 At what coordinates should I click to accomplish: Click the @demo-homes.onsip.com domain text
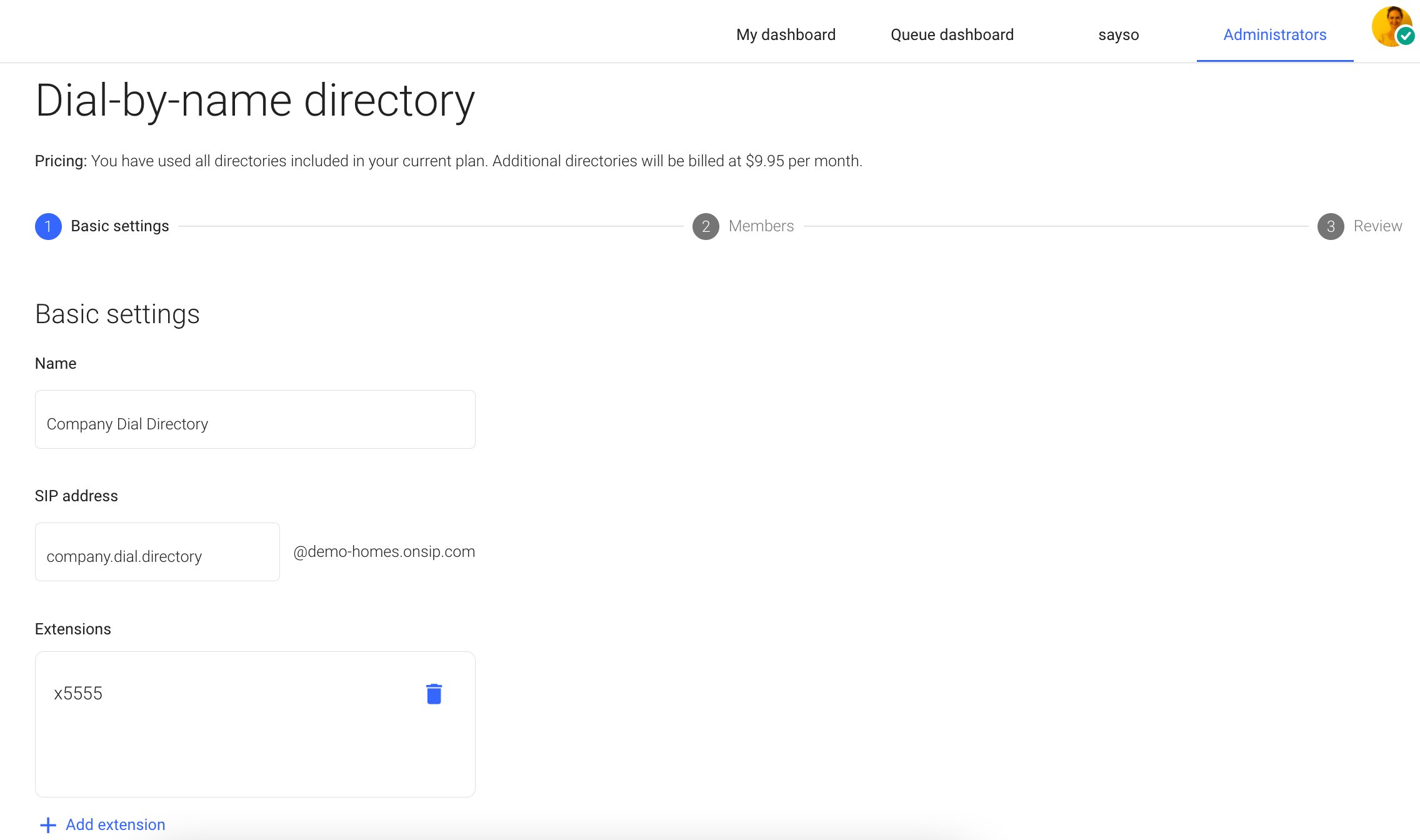coord(384,552)
